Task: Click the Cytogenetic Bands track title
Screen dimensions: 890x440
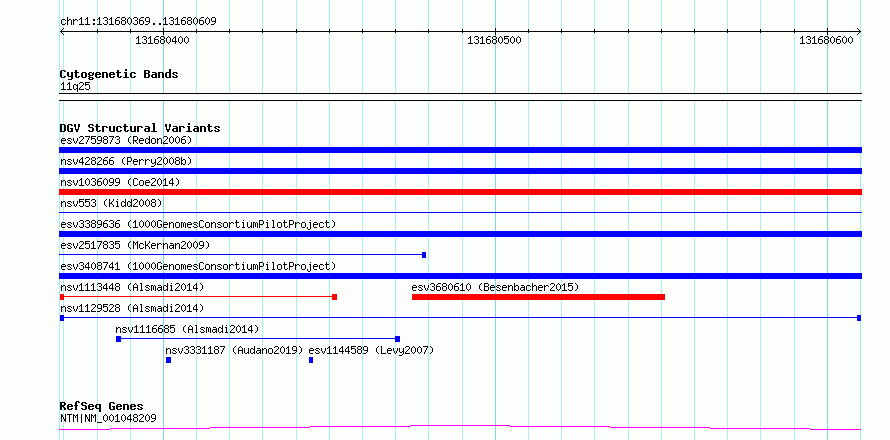Action: pyautogui.click(x=119, y=74)
